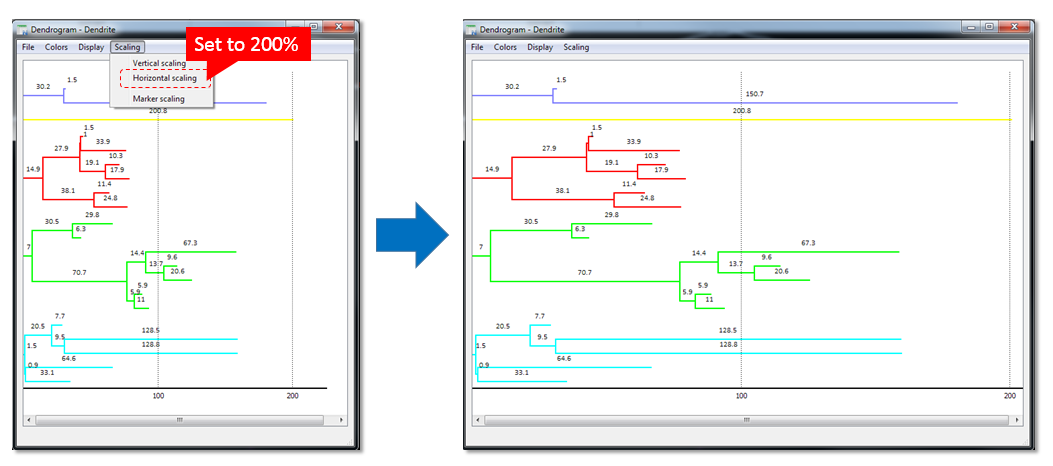The width and height of the screenshot is (1053, 466).
Task: Click Dendrogram app icon in left window title bar
Action: coord(23,30)
